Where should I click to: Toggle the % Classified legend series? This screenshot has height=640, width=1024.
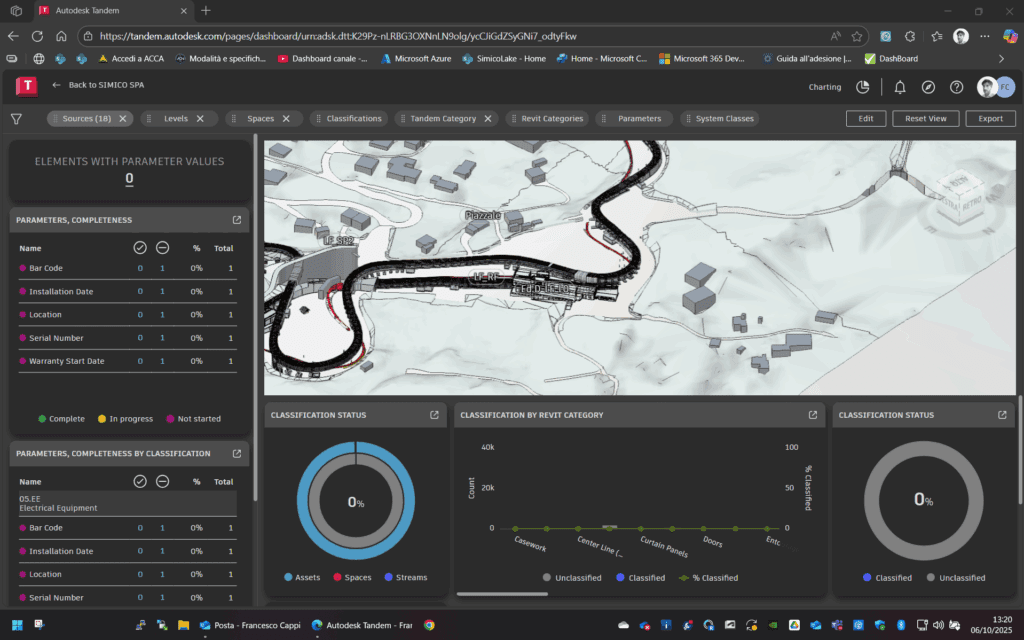(708, 577)
